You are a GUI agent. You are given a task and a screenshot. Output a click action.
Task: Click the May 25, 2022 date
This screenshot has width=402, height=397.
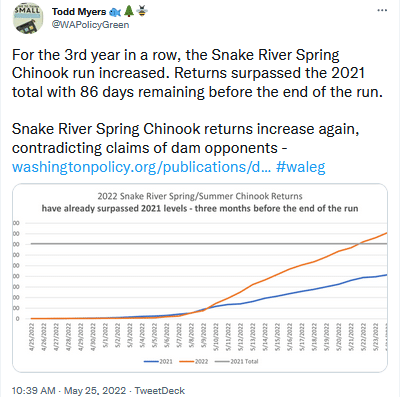coord(95,390)
